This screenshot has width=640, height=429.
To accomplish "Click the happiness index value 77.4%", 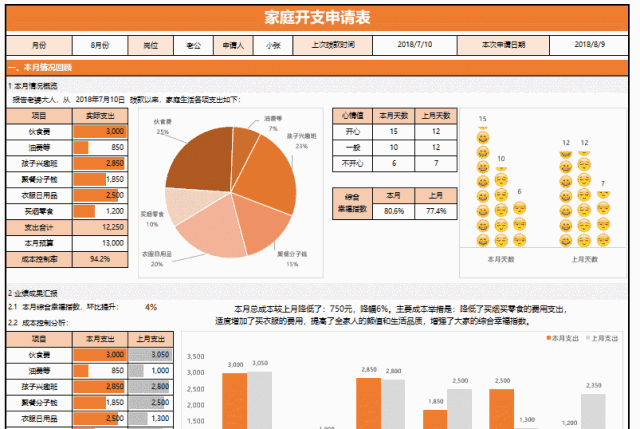I will pos(436,211).
